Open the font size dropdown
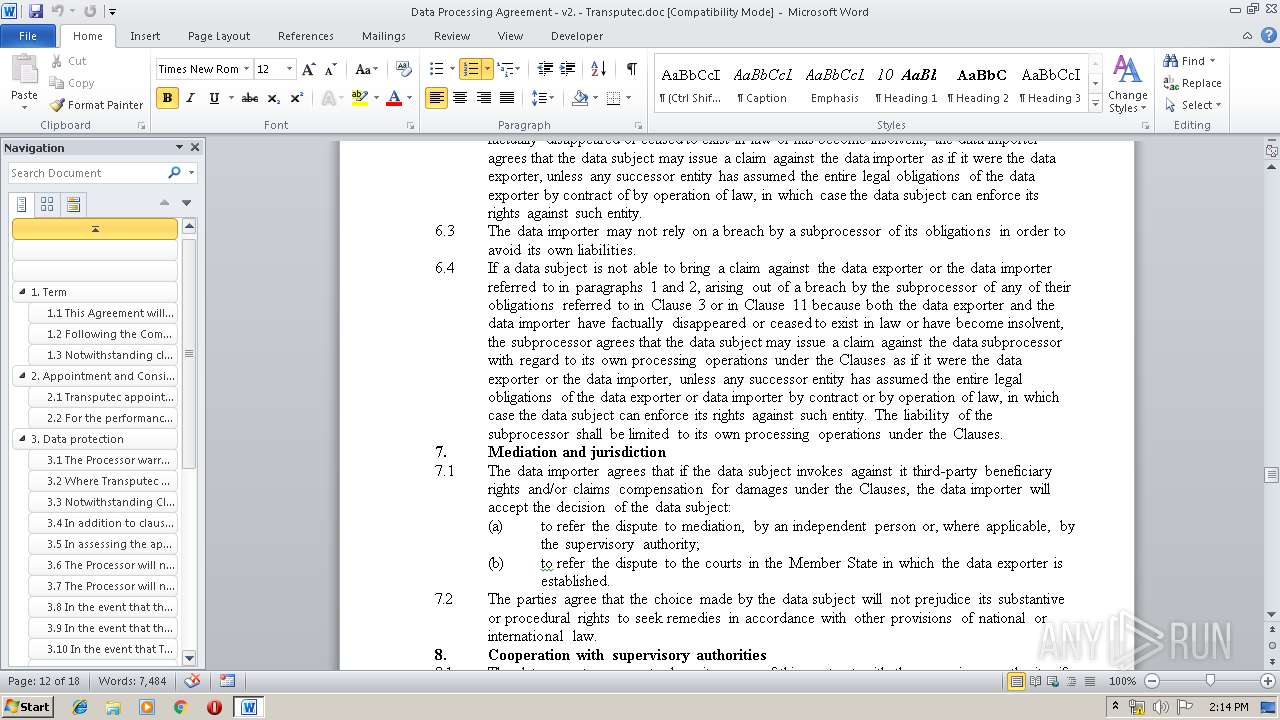Viewport: 1280px width, 720px height. [x=290, y=69]
